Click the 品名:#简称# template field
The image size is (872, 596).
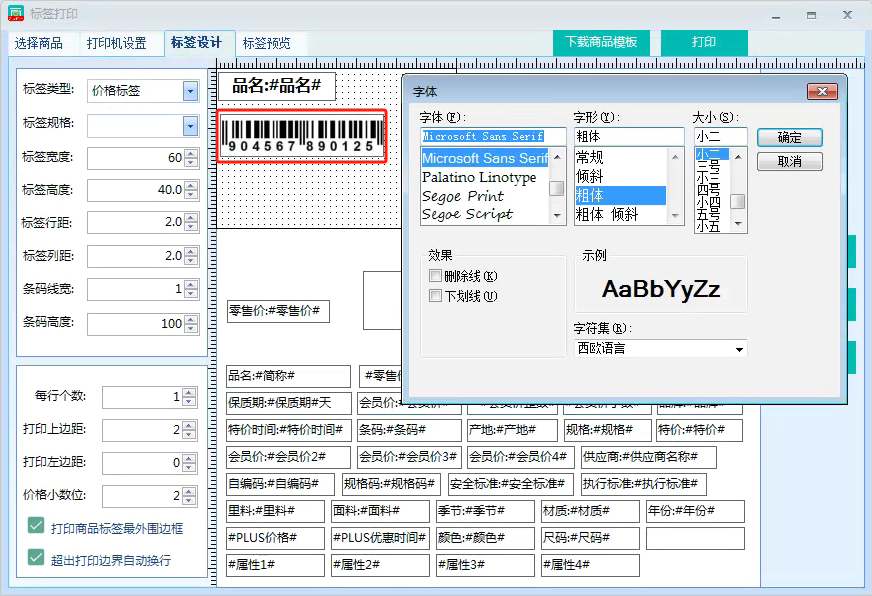[288, 376]
